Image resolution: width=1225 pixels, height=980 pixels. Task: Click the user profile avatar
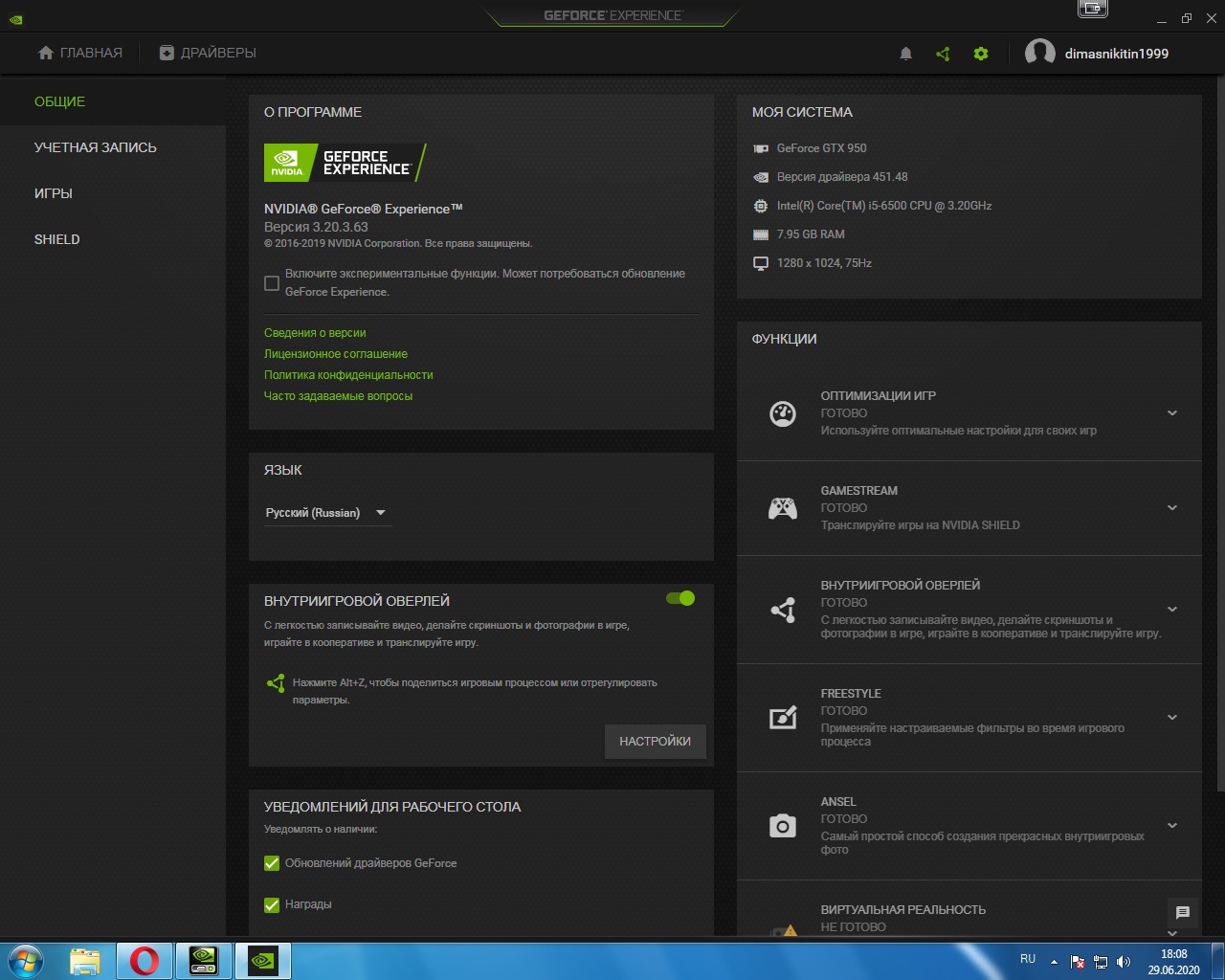click(1039, 54)
